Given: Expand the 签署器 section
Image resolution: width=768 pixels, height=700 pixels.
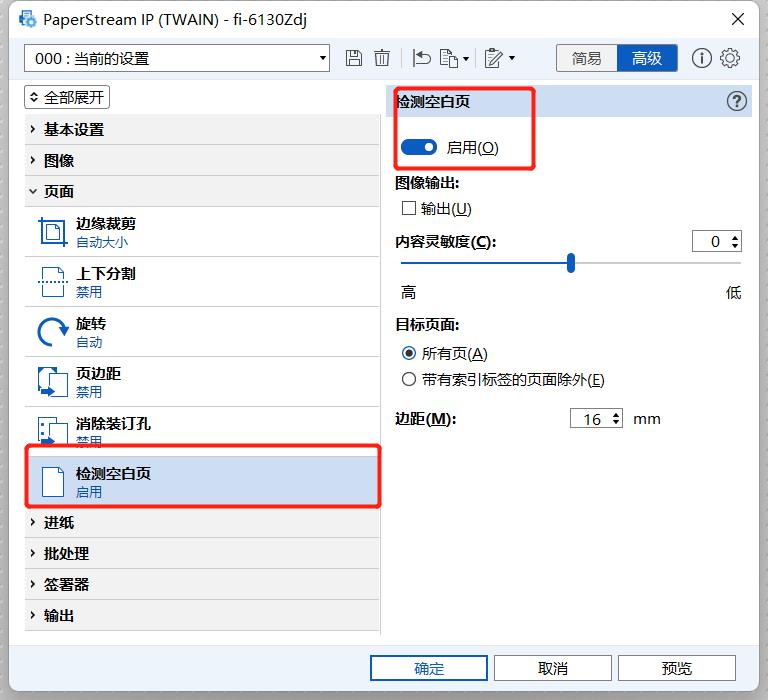Looking at the screenshot, I should (x=202, y=584).
